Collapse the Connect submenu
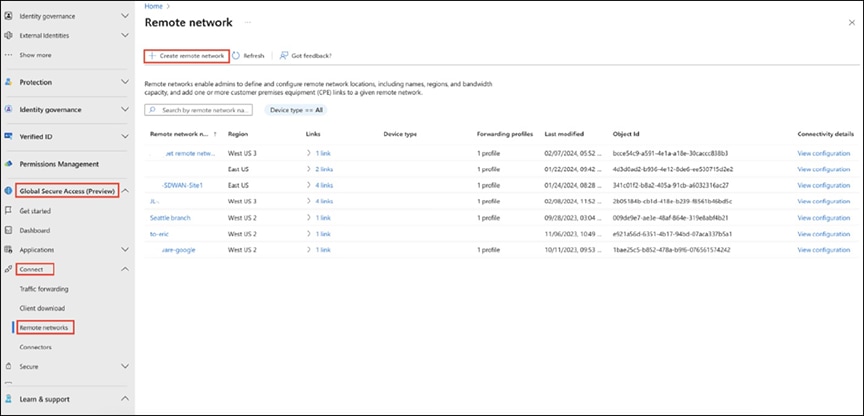Image resolution: width=864 pixels, height=416 pixels. [125, 269]
